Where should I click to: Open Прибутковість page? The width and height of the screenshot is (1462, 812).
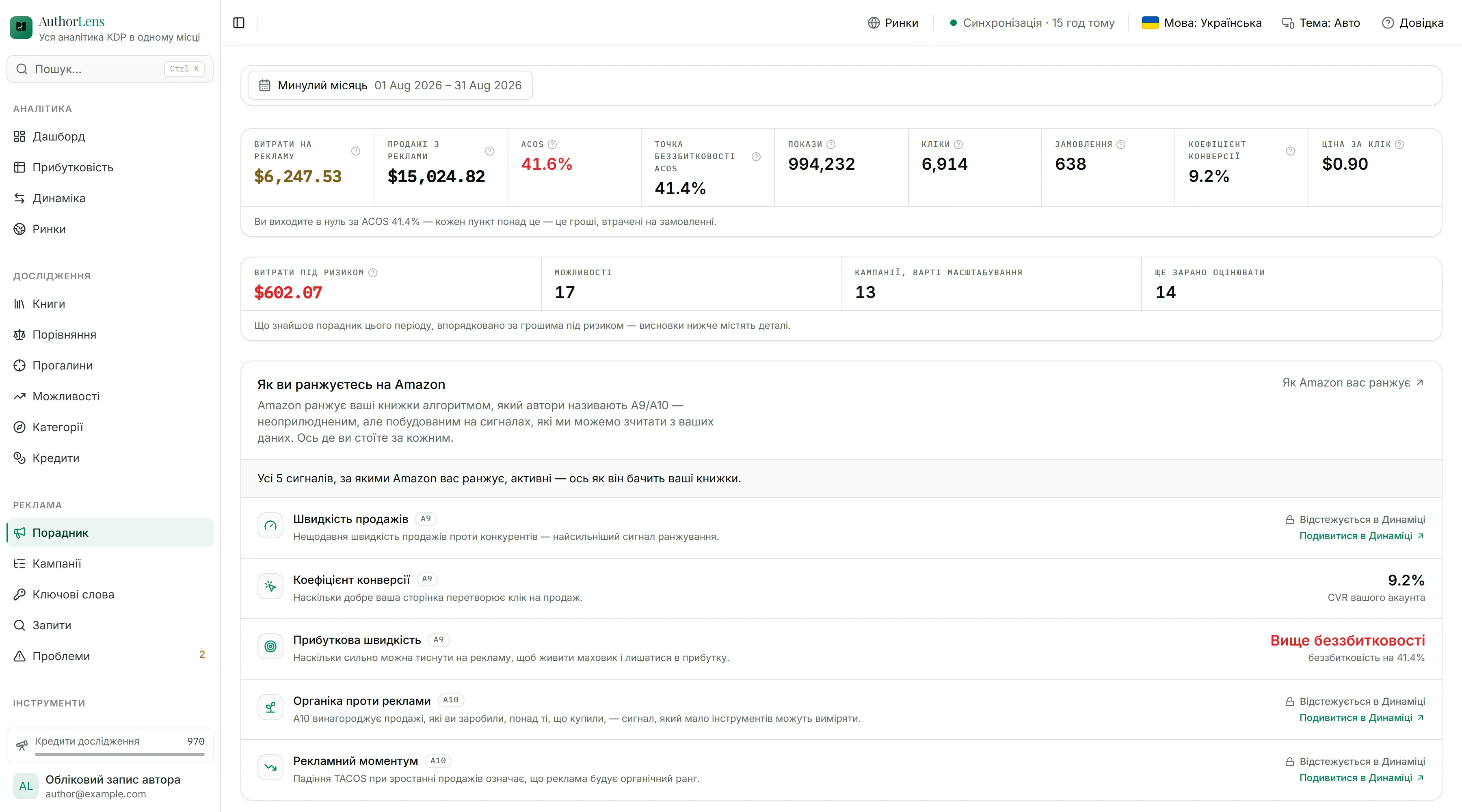[110, 167]
